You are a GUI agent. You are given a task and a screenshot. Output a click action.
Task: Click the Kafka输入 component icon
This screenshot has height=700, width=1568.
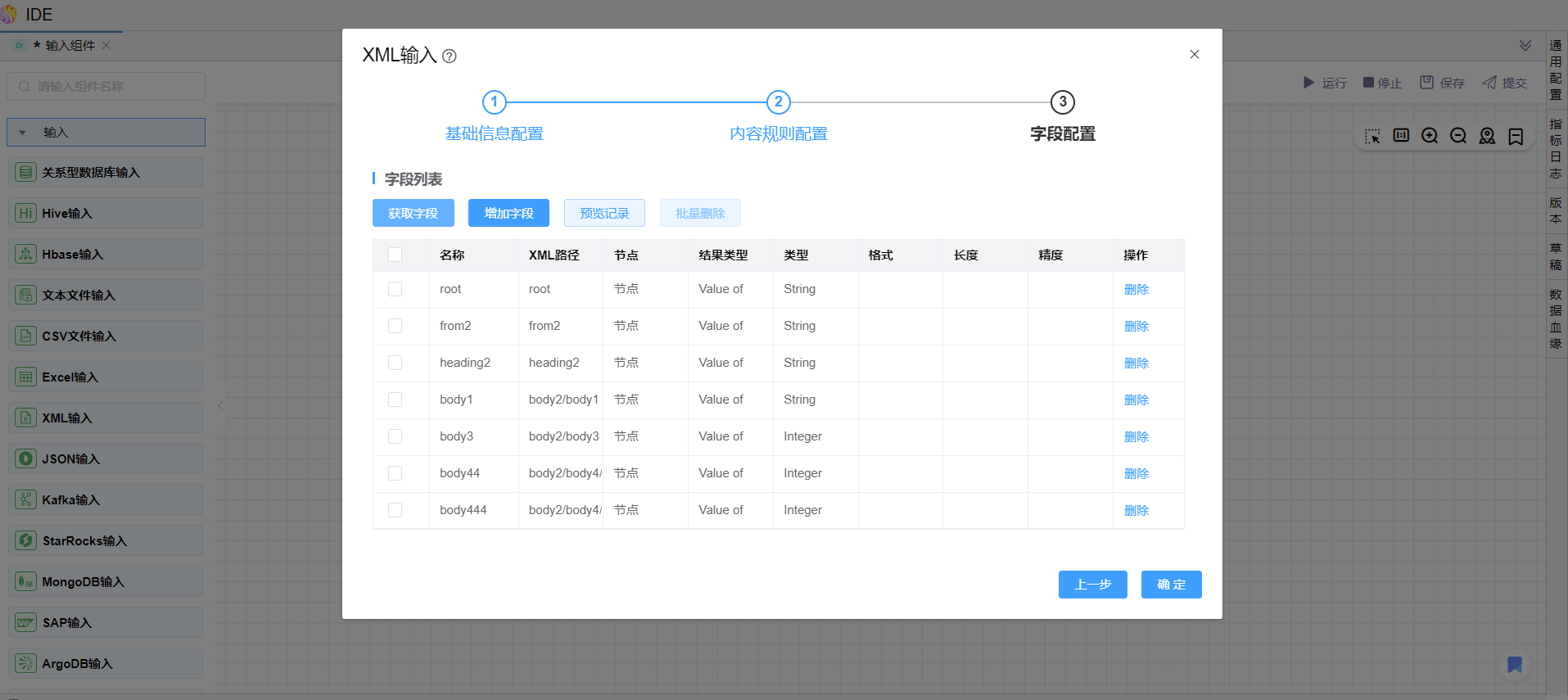(26, 499)
